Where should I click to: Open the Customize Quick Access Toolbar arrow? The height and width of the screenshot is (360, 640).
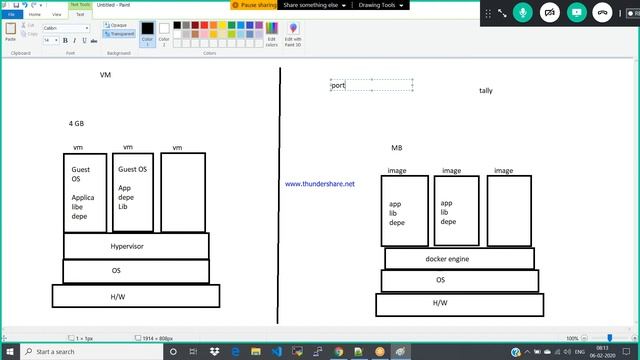pyautogui.click(x=41, y=5)
